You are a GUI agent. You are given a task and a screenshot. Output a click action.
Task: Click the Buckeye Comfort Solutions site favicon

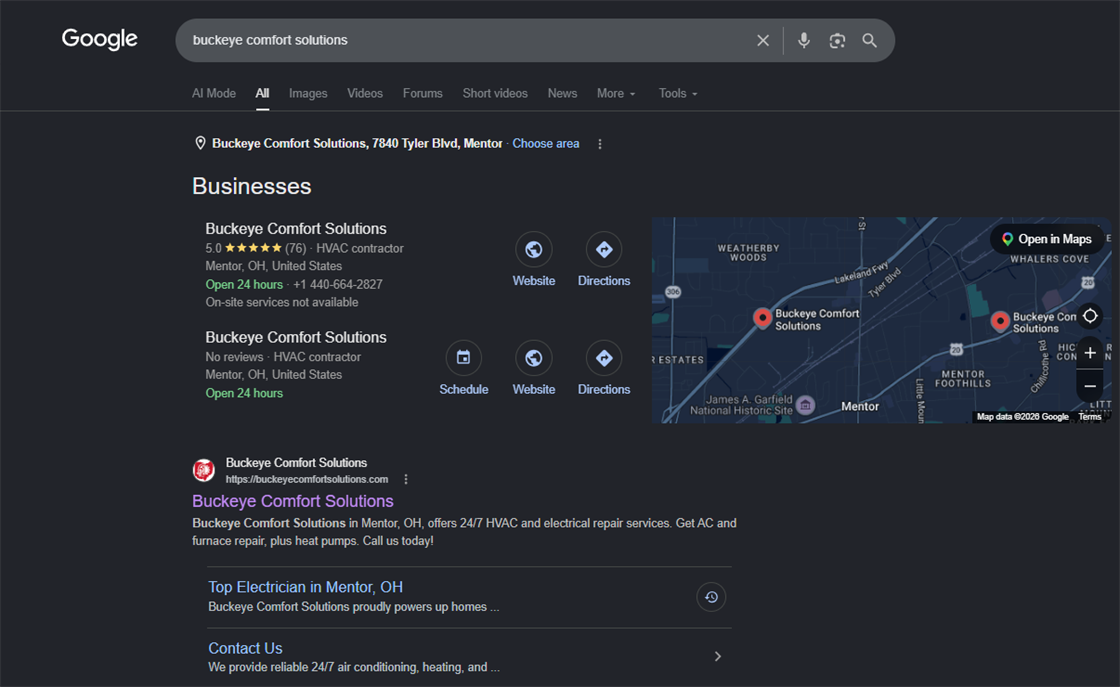204,470
